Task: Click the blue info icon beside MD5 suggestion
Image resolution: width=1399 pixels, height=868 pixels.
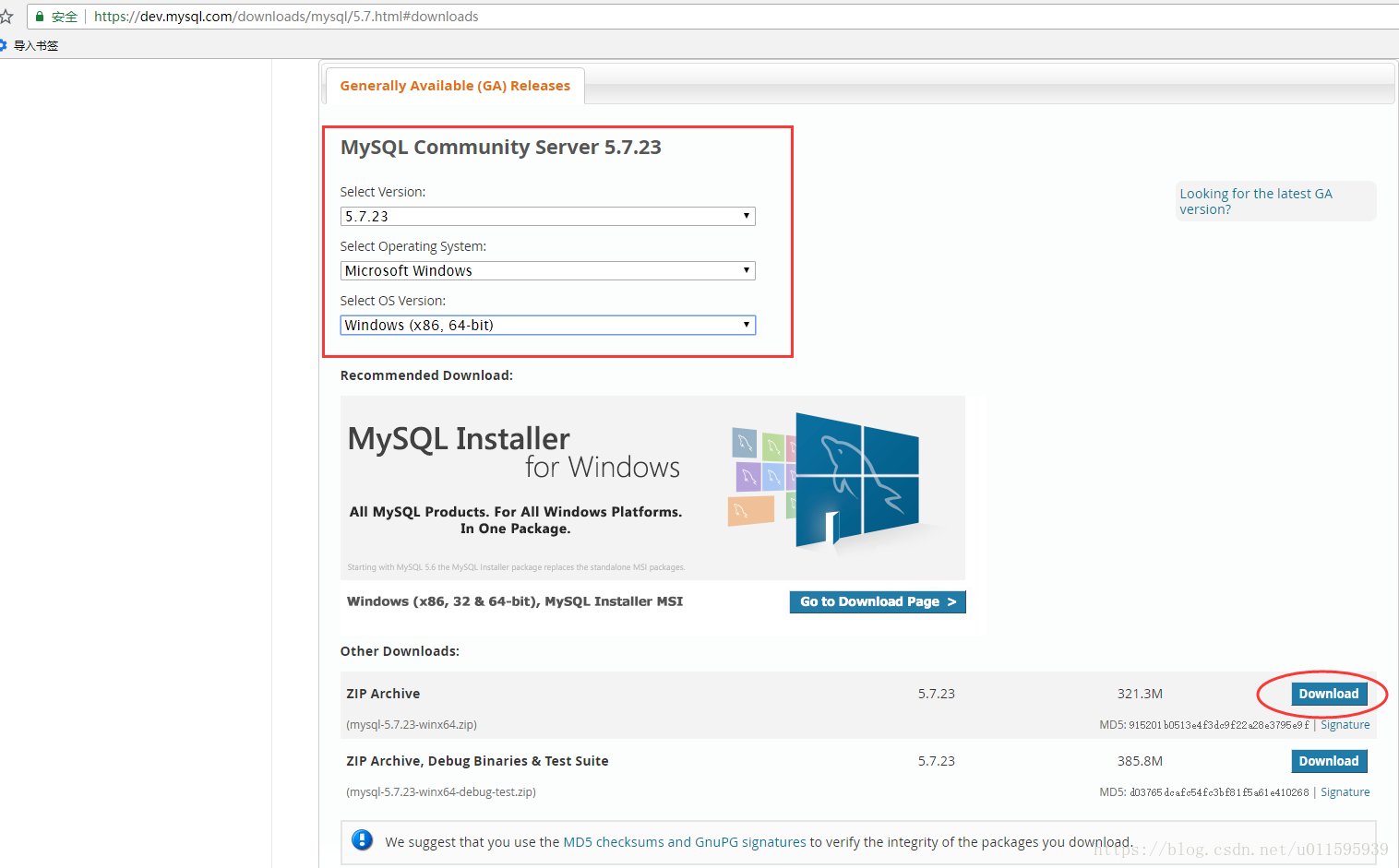Action: [363, 840]
